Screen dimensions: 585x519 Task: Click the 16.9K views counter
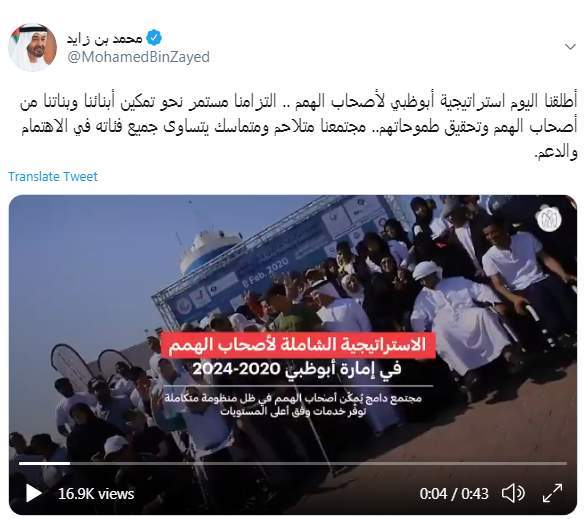tap(96, 494)
